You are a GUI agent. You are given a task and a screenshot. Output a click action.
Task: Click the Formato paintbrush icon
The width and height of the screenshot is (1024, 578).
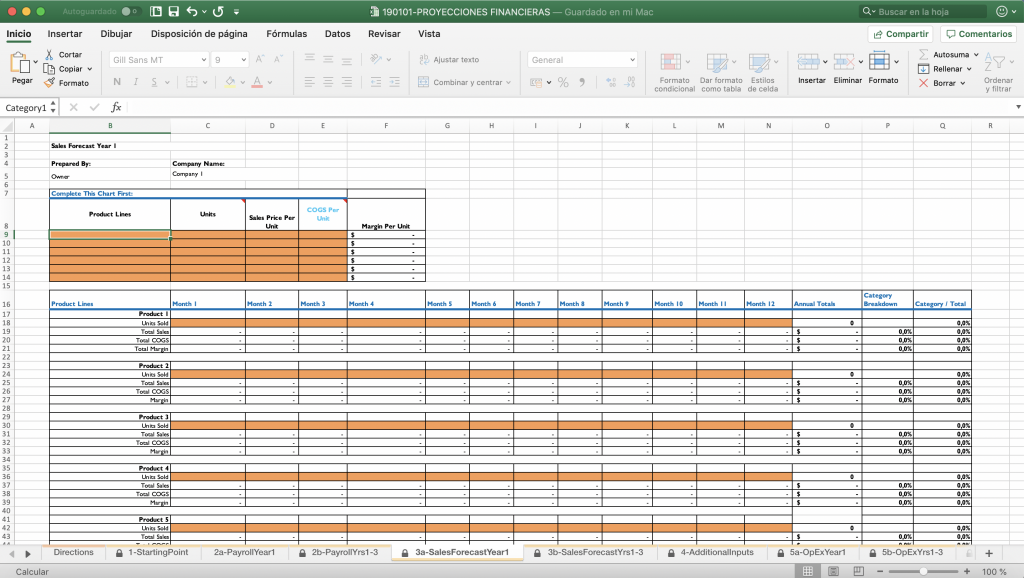pyautogui.click(x=49, y=83)
